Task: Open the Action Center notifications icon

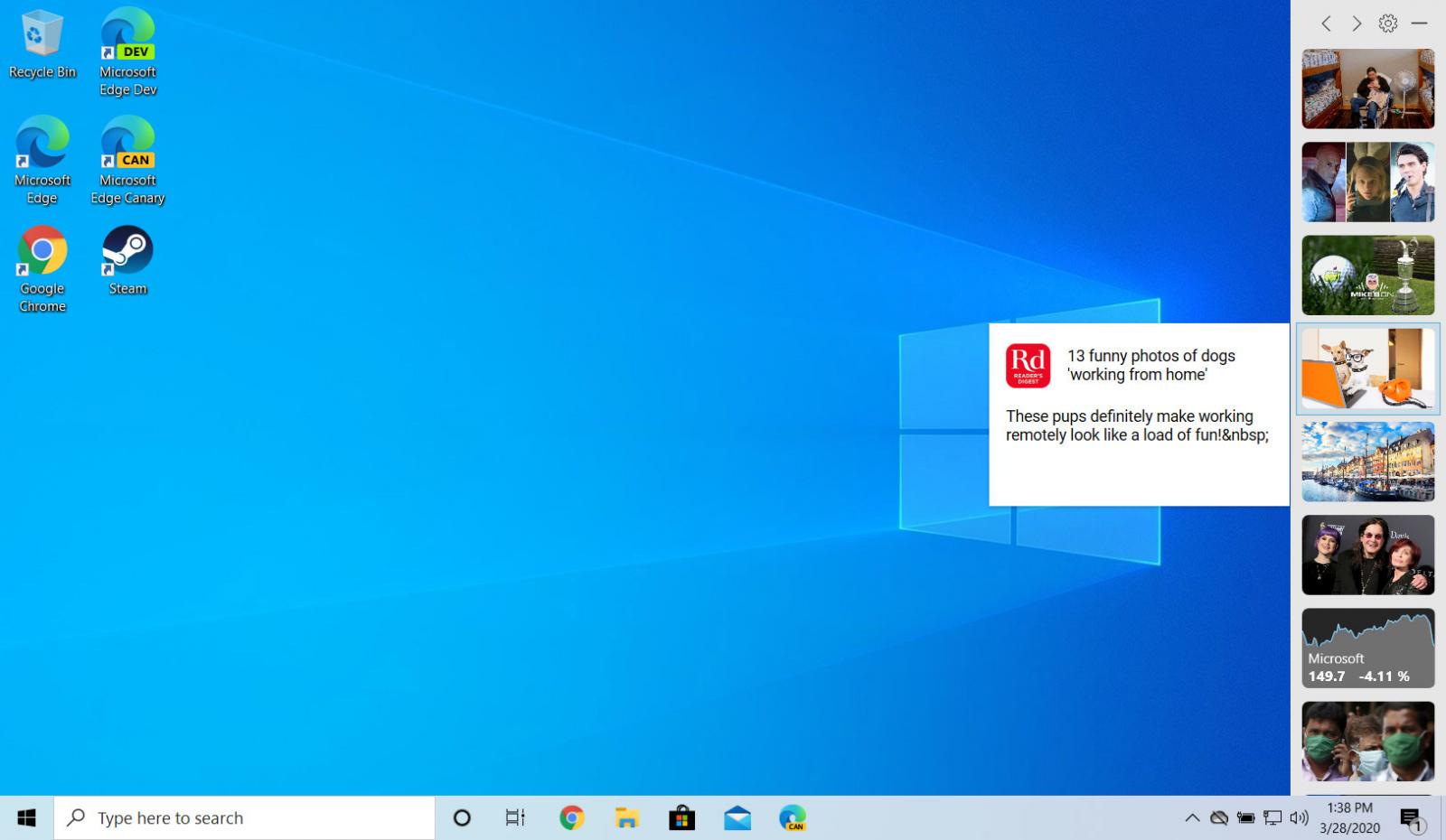Action: pos(1412,819)
